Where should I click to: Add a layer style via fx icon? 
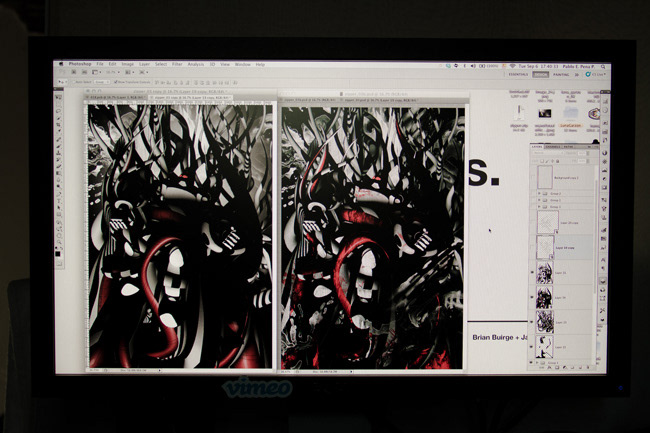click(549, 368)
